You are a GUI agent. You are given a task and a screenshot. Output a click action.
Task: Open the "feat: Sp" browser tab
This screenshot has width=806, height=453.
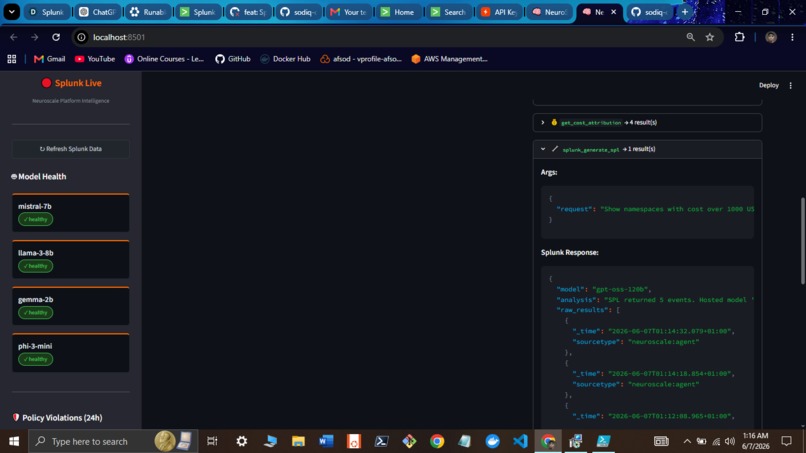(248, 12)
